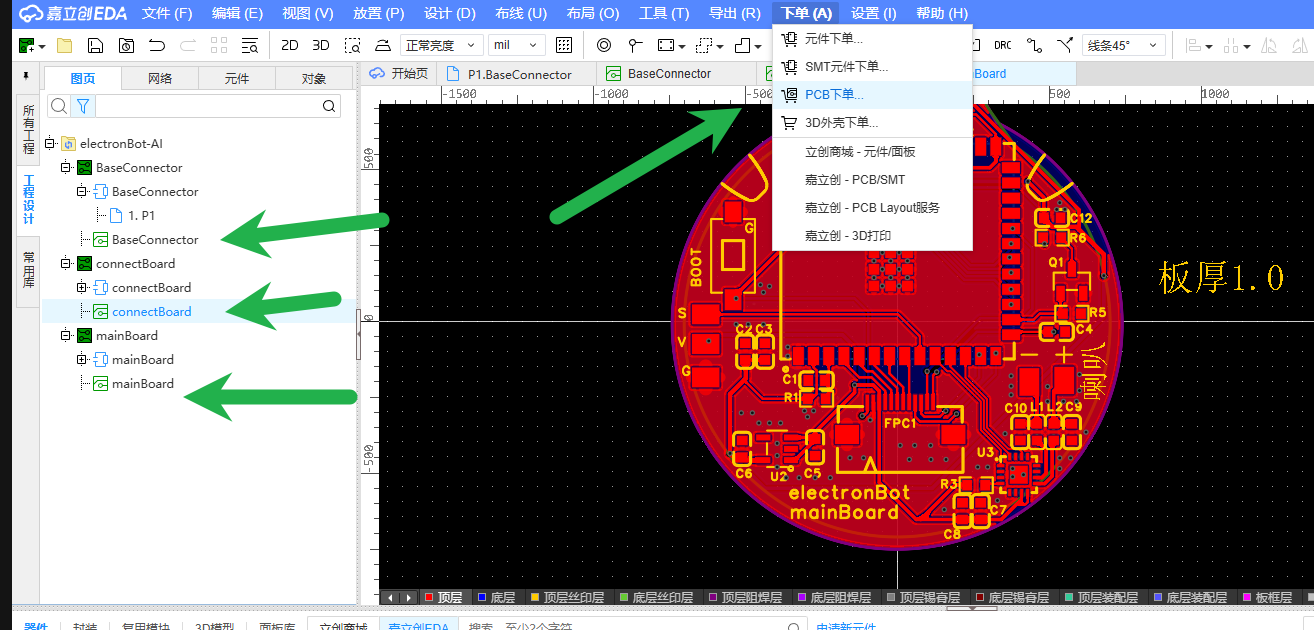Select the routing track tool icon
The image size is (1314, 630).
click(1066, 45)
